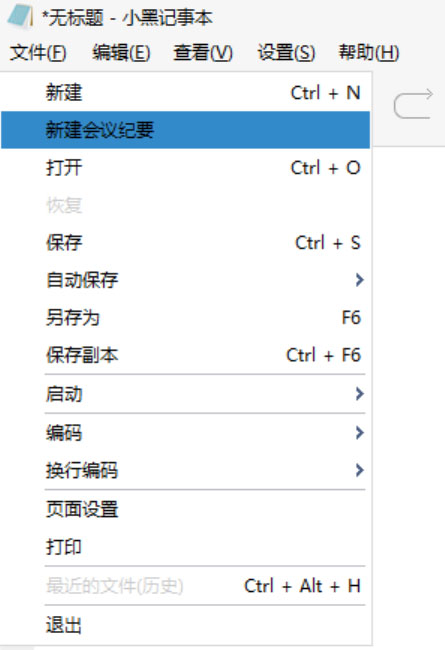The image size is (445, 650).
Task: Select 退出 to quit the app
Action: pos(185,624)
